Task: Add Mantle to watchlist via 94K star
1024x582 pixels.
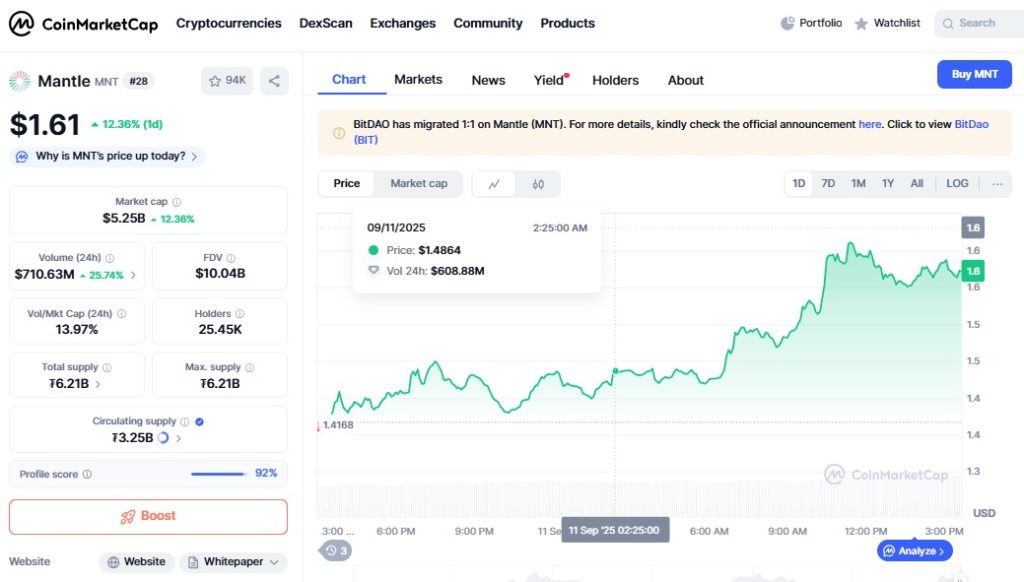Action: pyautogui.click(x=227, y=81)
